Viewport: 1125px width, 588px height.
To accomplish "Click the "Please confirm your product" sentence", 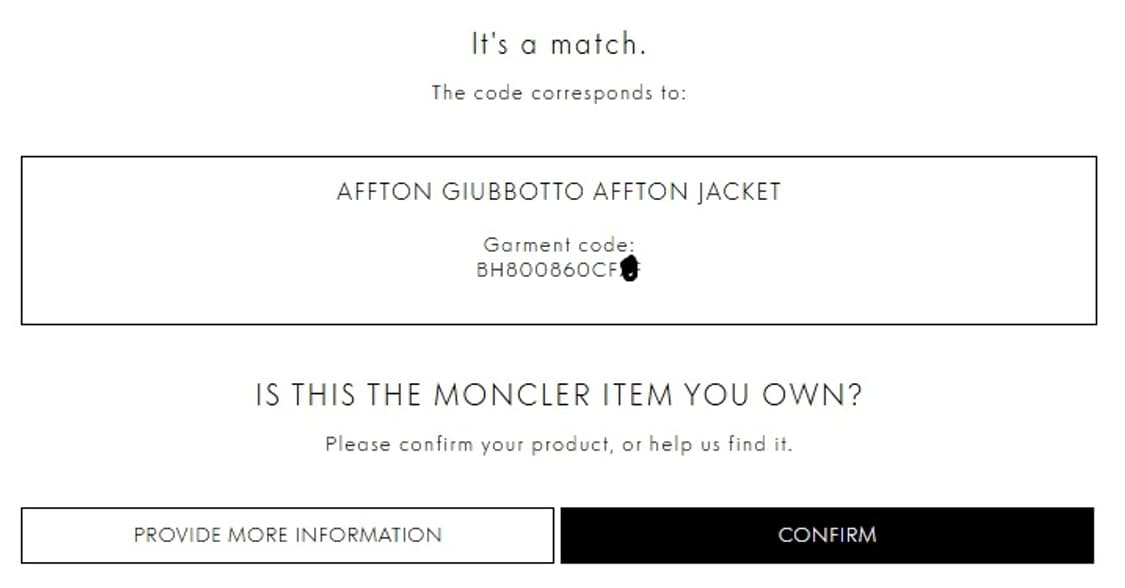I will [x=469, y=444].
